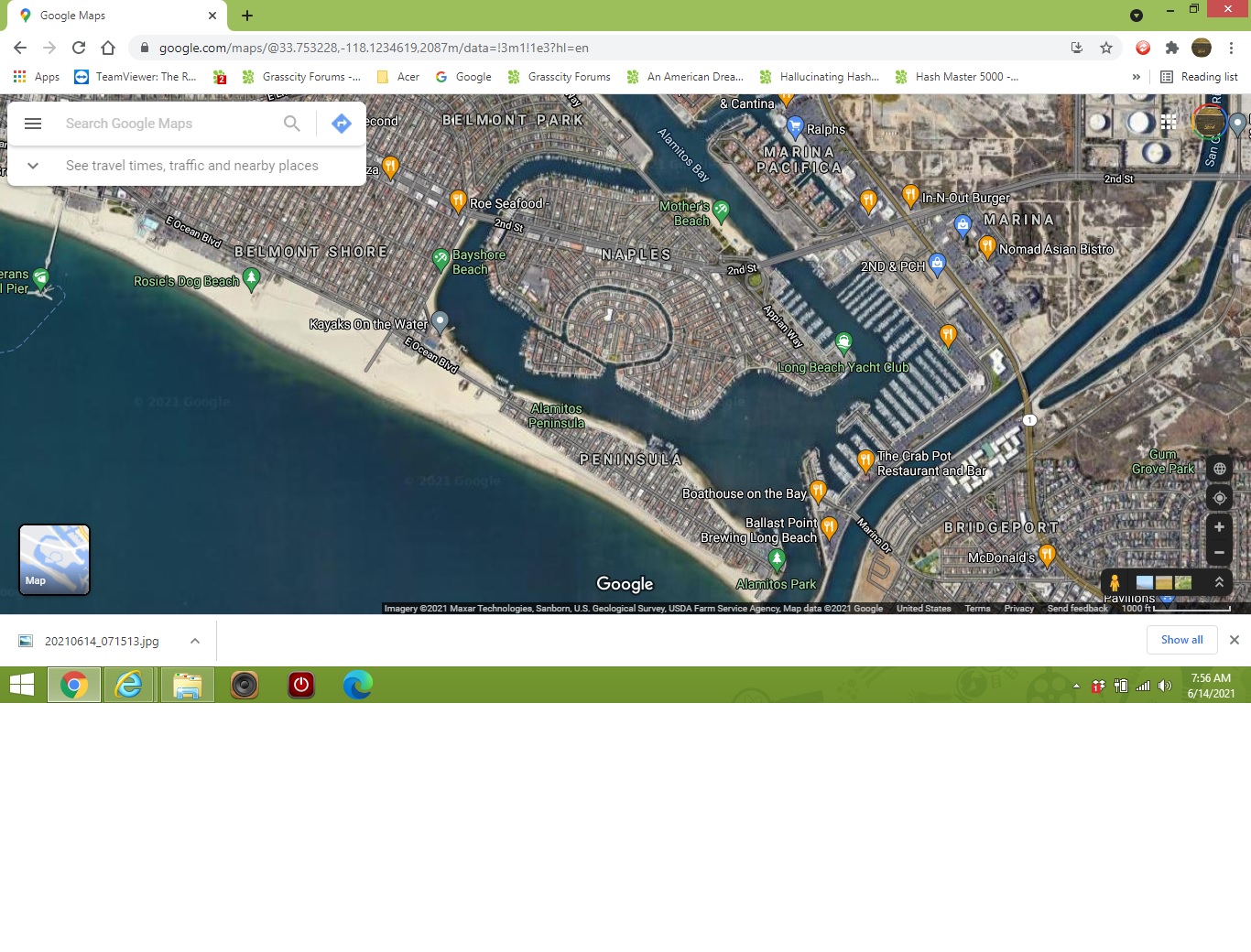Expand options for the downloaded jpg file
Screen dimensions: 1251x952
pos(195,641)
